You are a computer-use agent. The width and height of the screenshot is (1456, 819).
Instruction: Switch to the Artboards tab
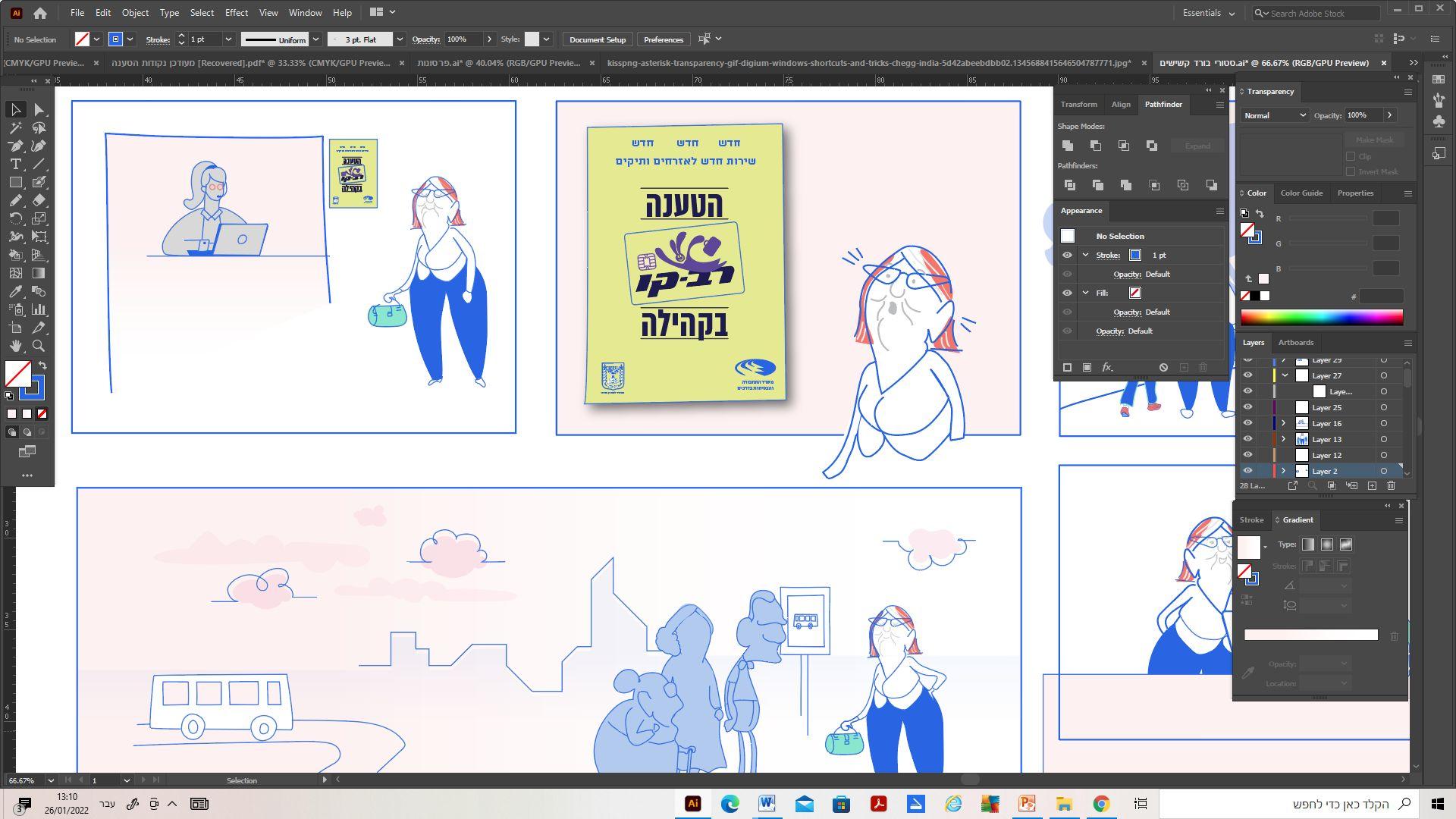(x=1295, y=343)
